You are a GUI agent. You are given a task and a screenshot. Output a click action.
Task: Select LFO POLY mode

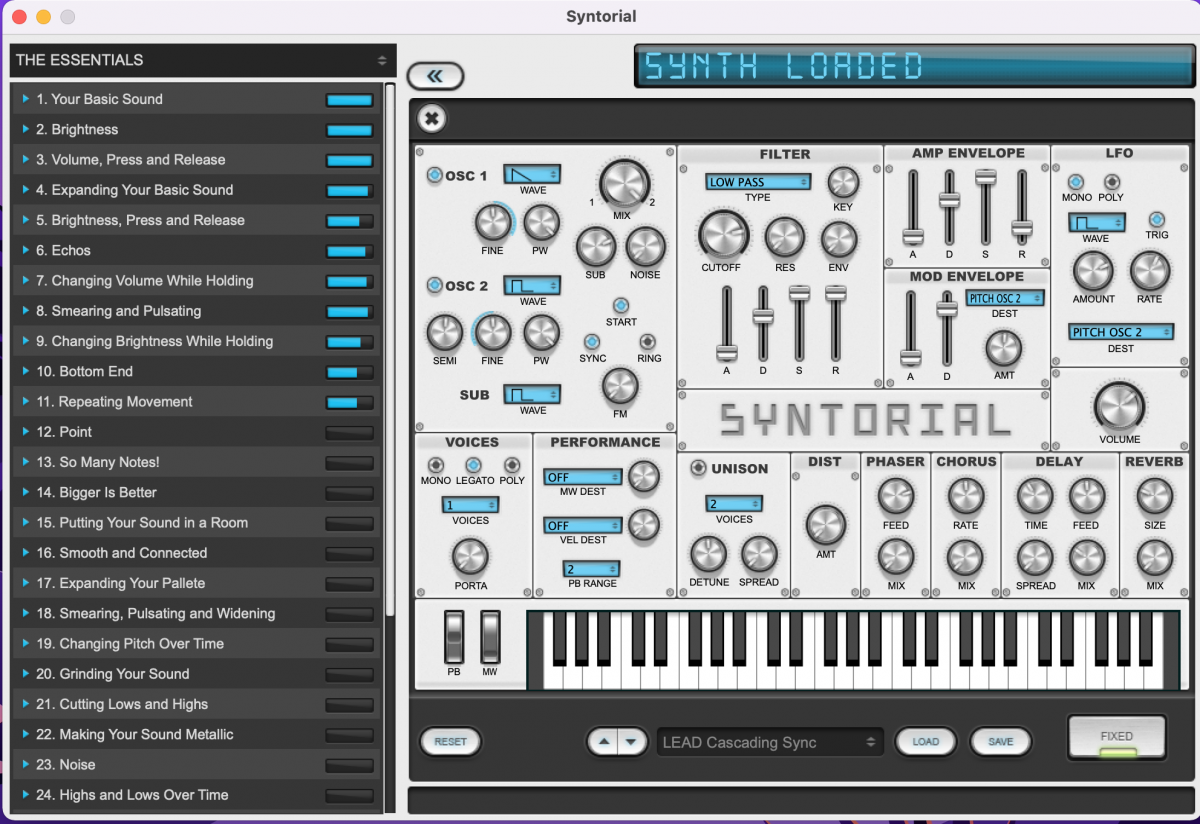coord(1111,182)
